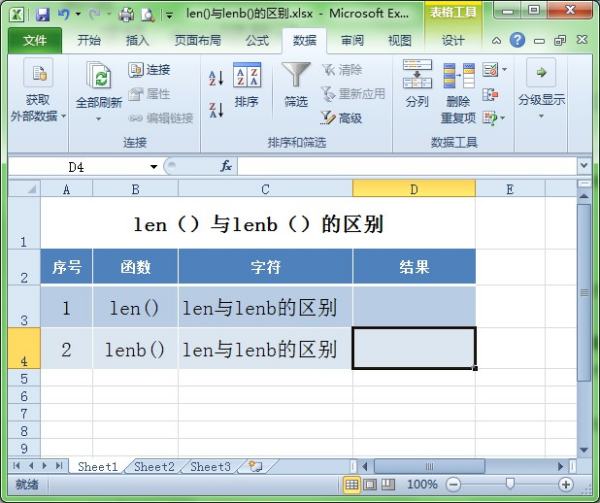
Task: Click the 结果 header cell
Action: (x=414, y=267)
